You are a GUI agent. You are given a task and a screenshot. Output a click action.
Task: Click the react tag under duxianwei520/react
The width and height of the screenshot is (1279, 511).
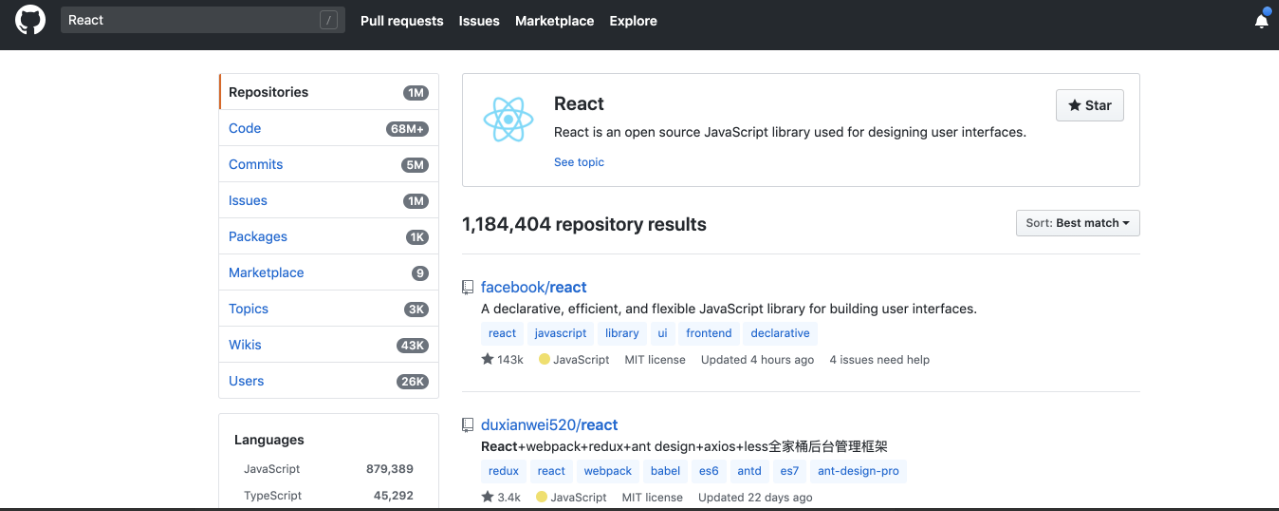coord(551,471)
